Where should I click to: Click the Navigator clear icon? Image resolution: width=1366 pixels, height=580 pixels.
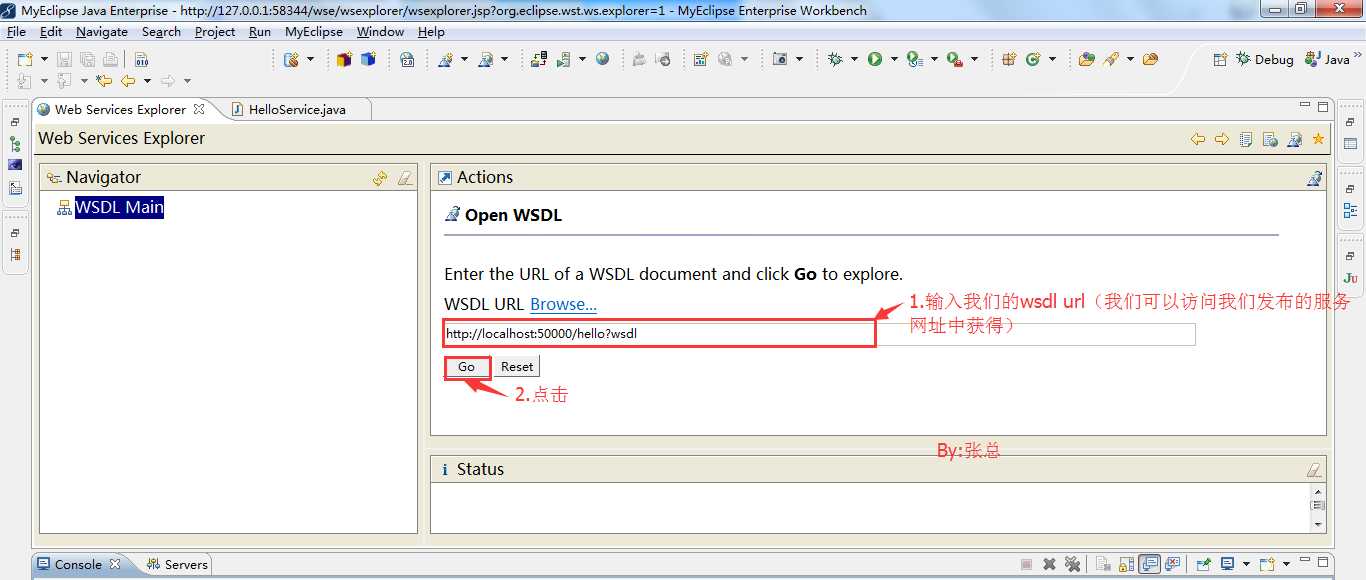(x=404, y=178)
